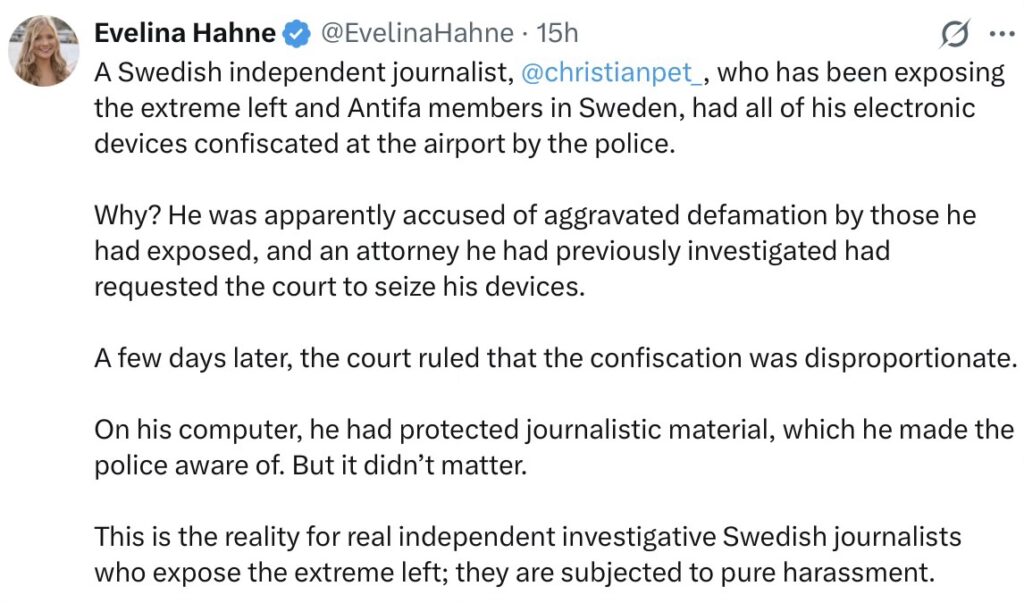Click the word "disproportionate"
Viewport: 1024px width, 603px height.
tap(909, 358)
